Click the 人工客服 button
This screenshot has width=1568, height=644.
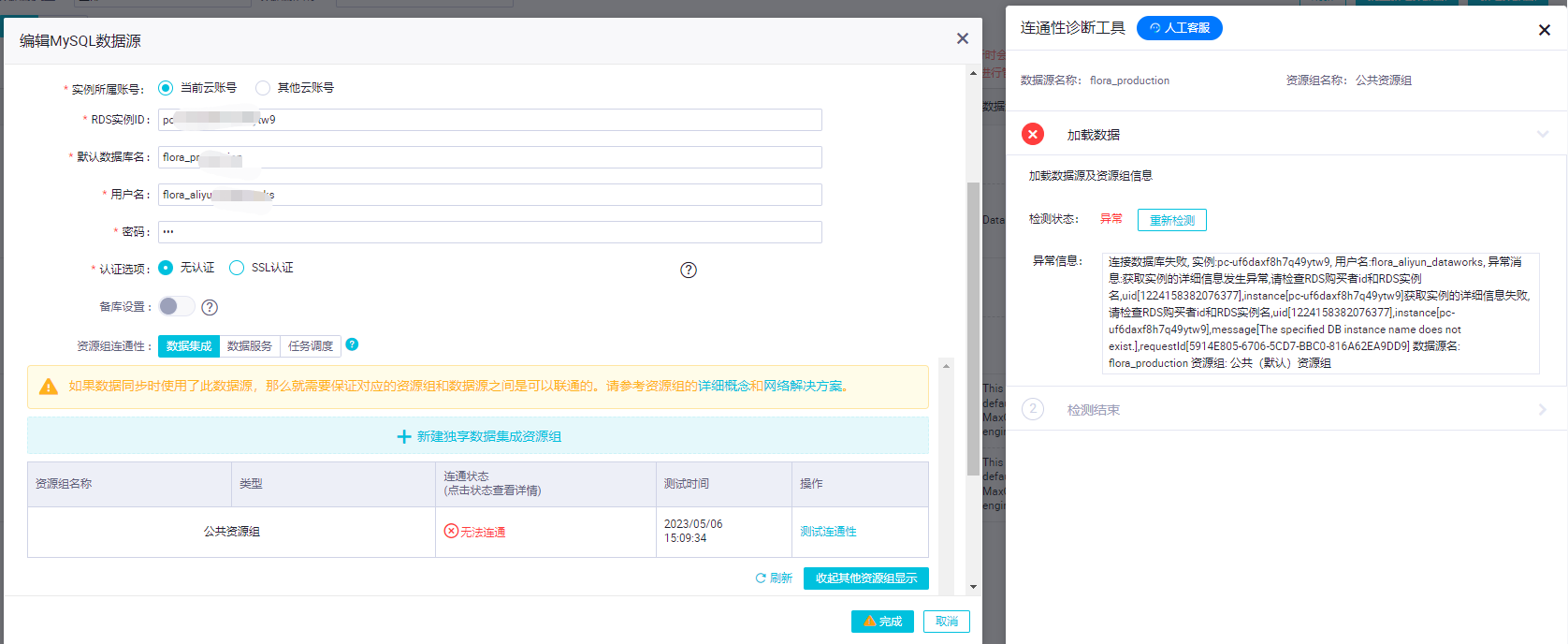click(1180, 28)
